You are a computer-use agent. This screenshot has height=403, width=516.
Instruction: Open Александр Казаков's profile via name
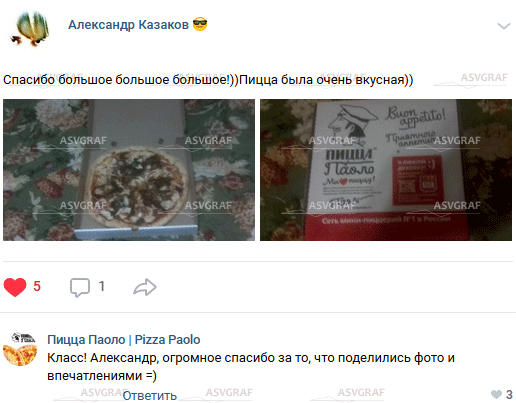(128, 25)
